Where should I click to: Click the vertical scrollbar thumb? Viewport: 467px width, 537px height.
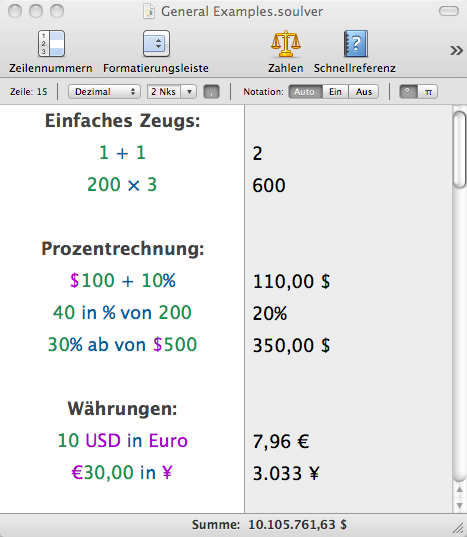coord(459,149)
